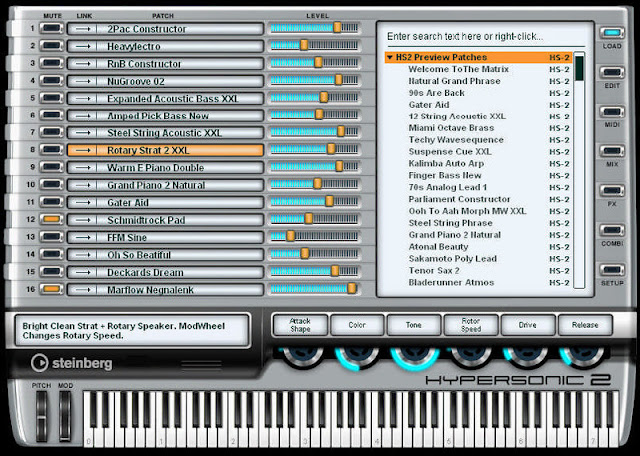Screen dimensions: 640x456
Task: Click the Attack Shape label button
Action: point(300,325)
